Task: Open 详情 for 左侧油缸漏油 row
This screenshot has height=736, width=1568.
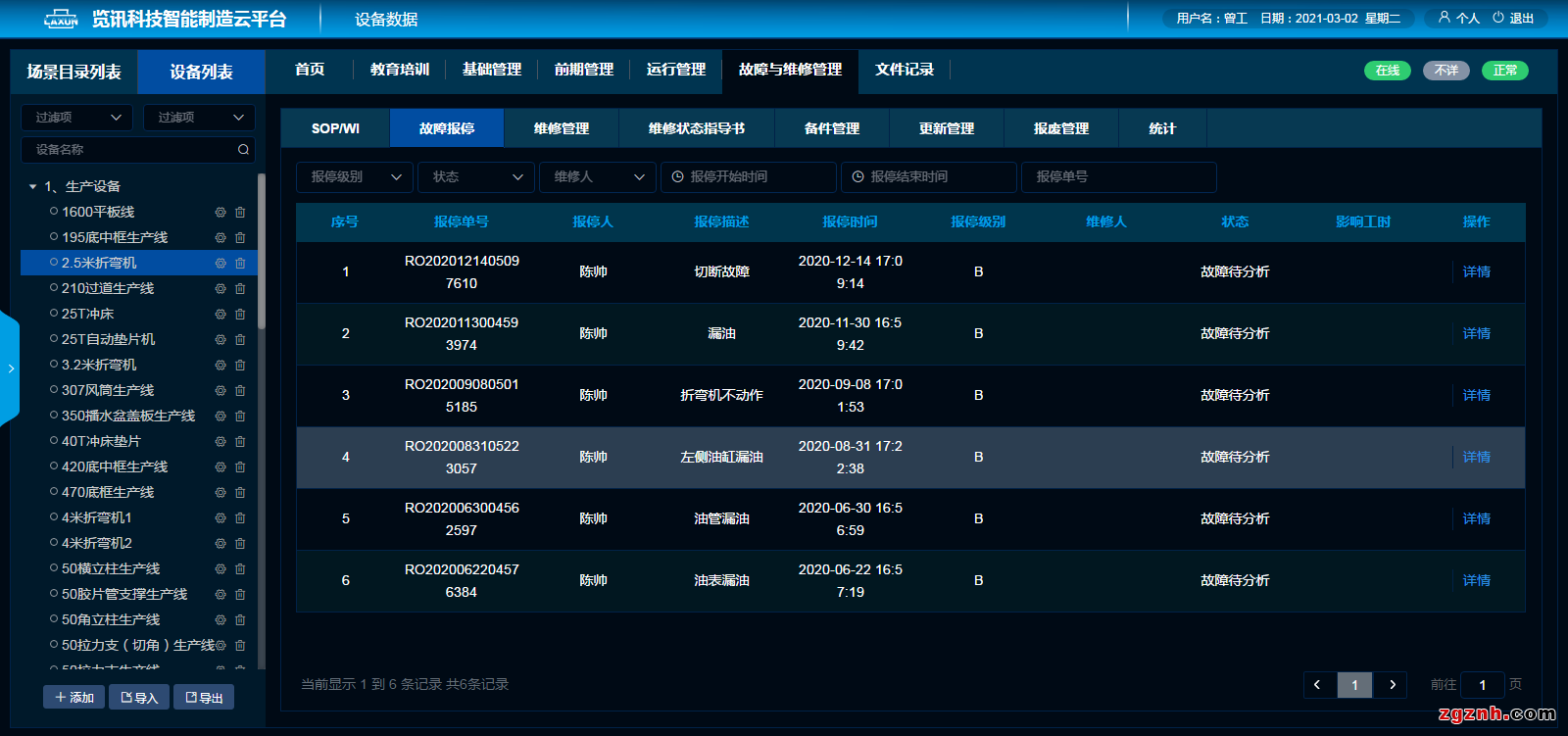Action: point(1476,458)
